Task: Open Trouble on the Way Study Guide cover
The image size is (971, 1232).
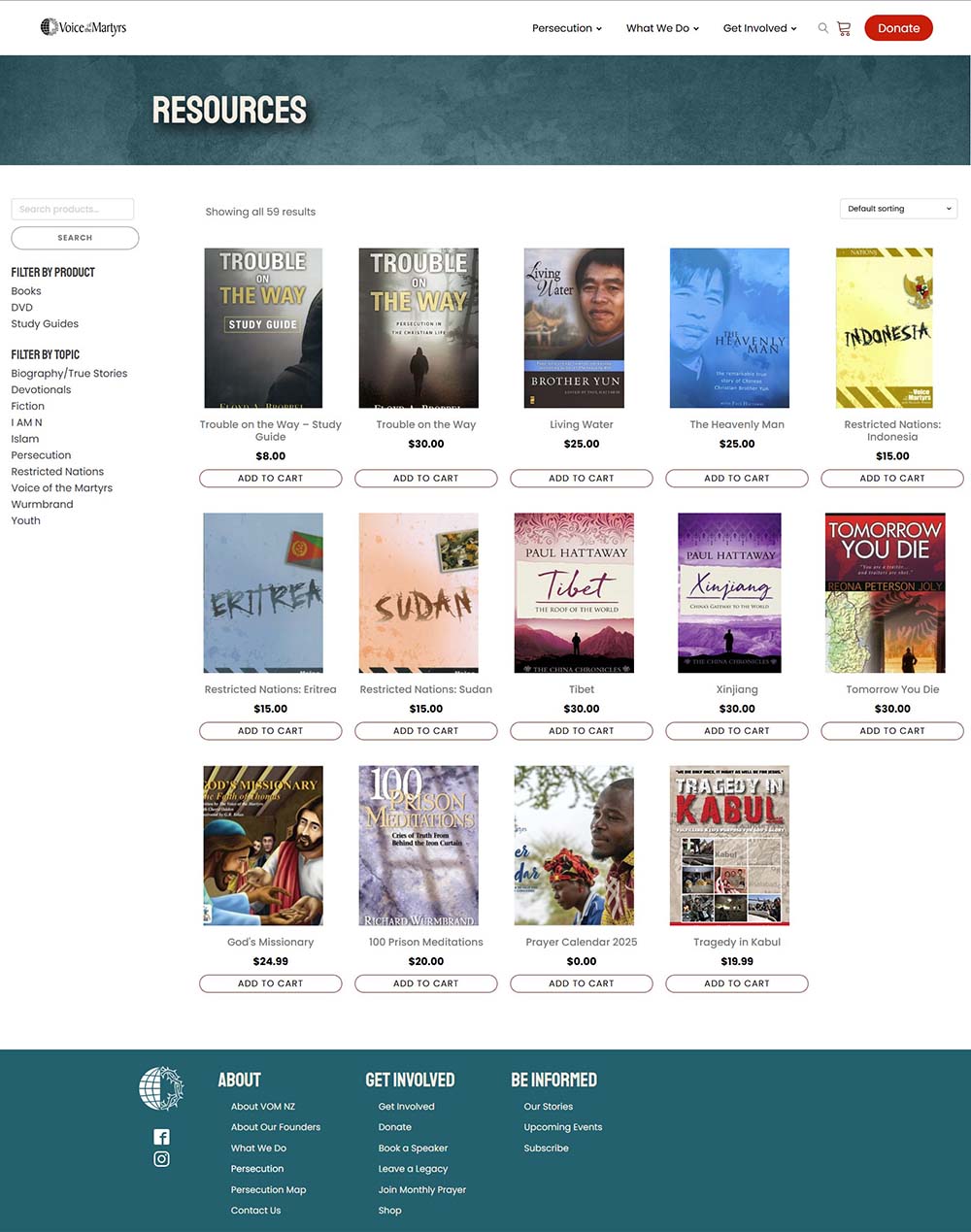Action: pyautogui.click(x=263, y=328)
